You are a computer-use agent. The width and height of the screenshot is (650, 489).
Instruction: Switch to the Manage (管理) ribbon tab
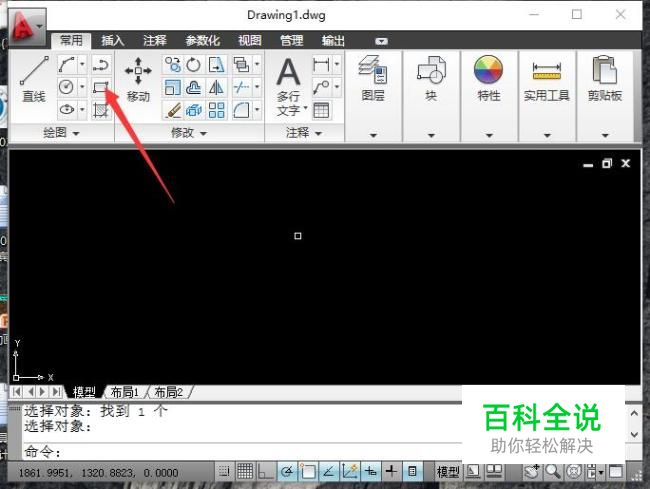tap(291, 41)
